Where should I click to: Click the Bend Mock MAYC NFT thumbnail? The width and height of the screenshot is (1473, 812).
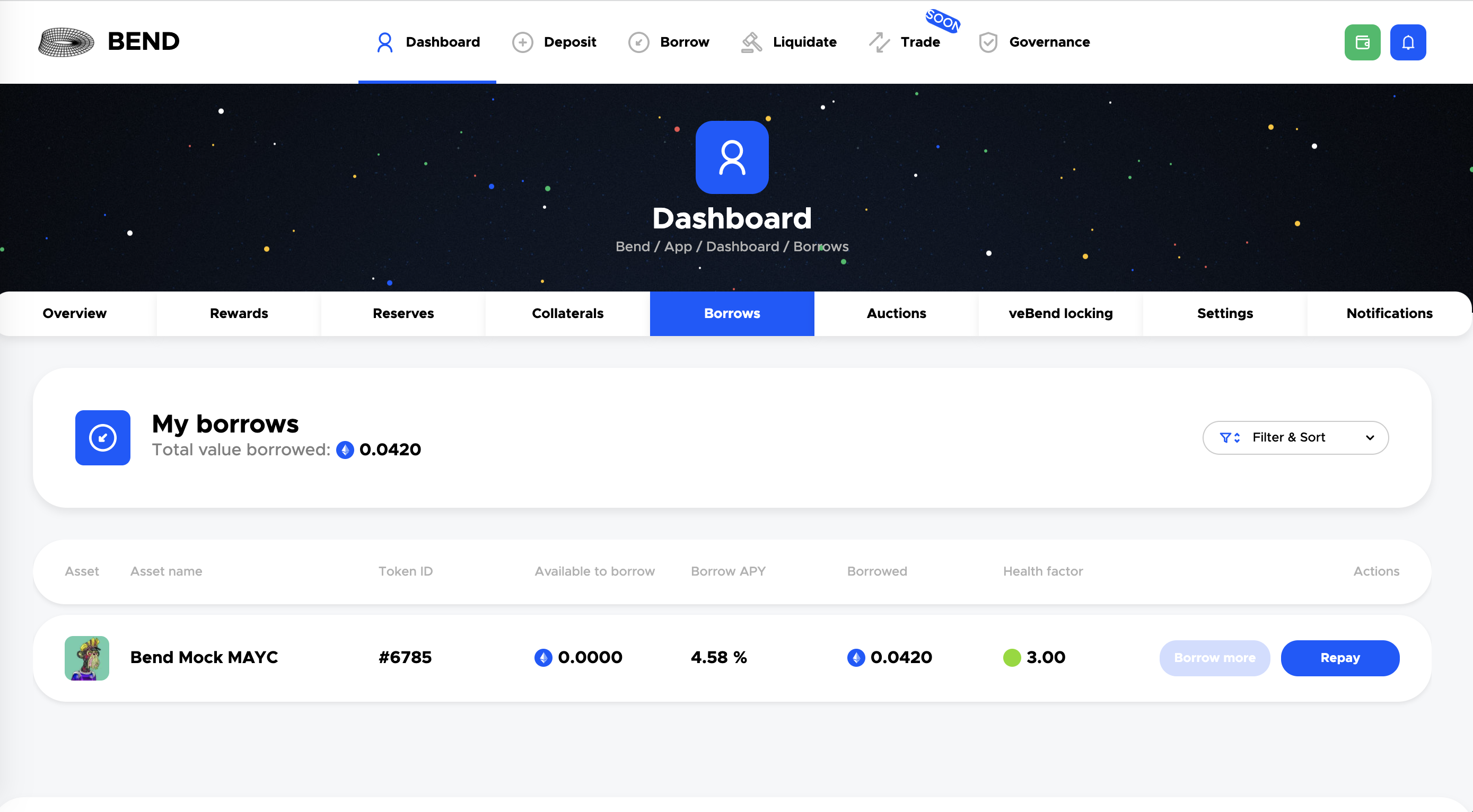87,658
